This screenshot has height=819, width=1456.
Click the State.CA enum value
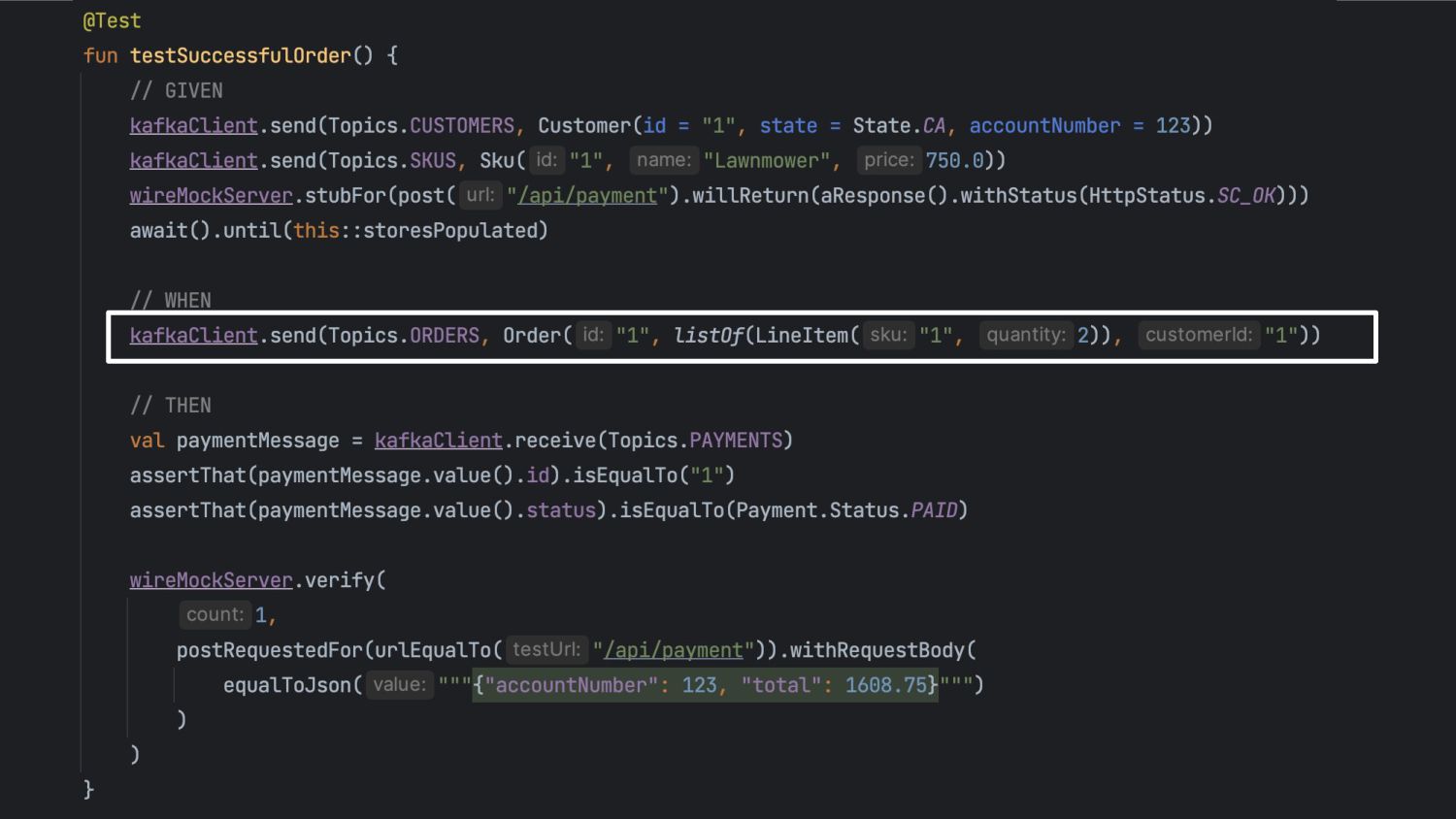(x=899, y=125)
